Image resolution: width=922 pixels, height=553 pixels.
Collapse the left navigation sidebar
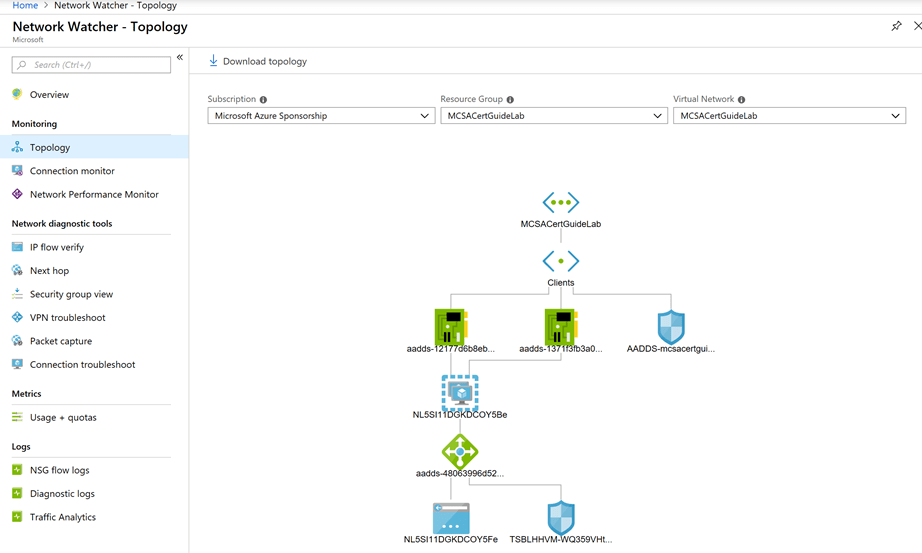tap(180, 58)
